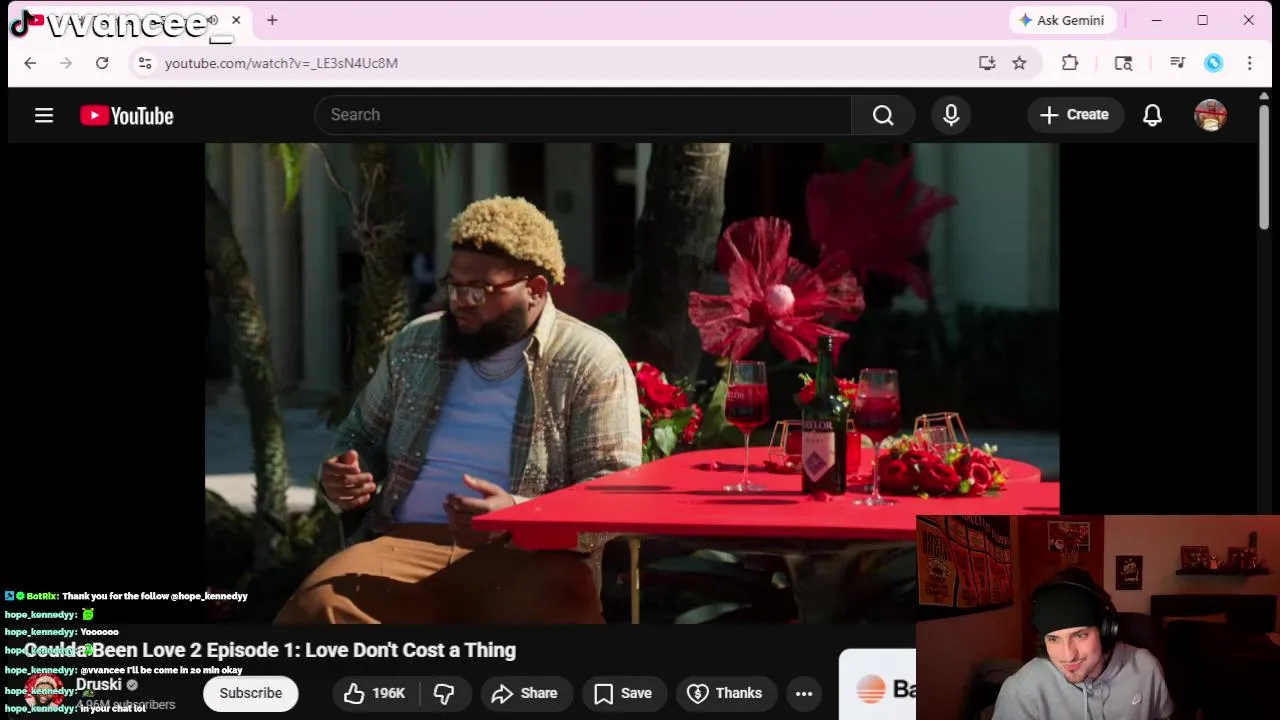This screenshot has width=1280, height=720.
Task: Install app icon in address bar
Action: pos(987,63)
